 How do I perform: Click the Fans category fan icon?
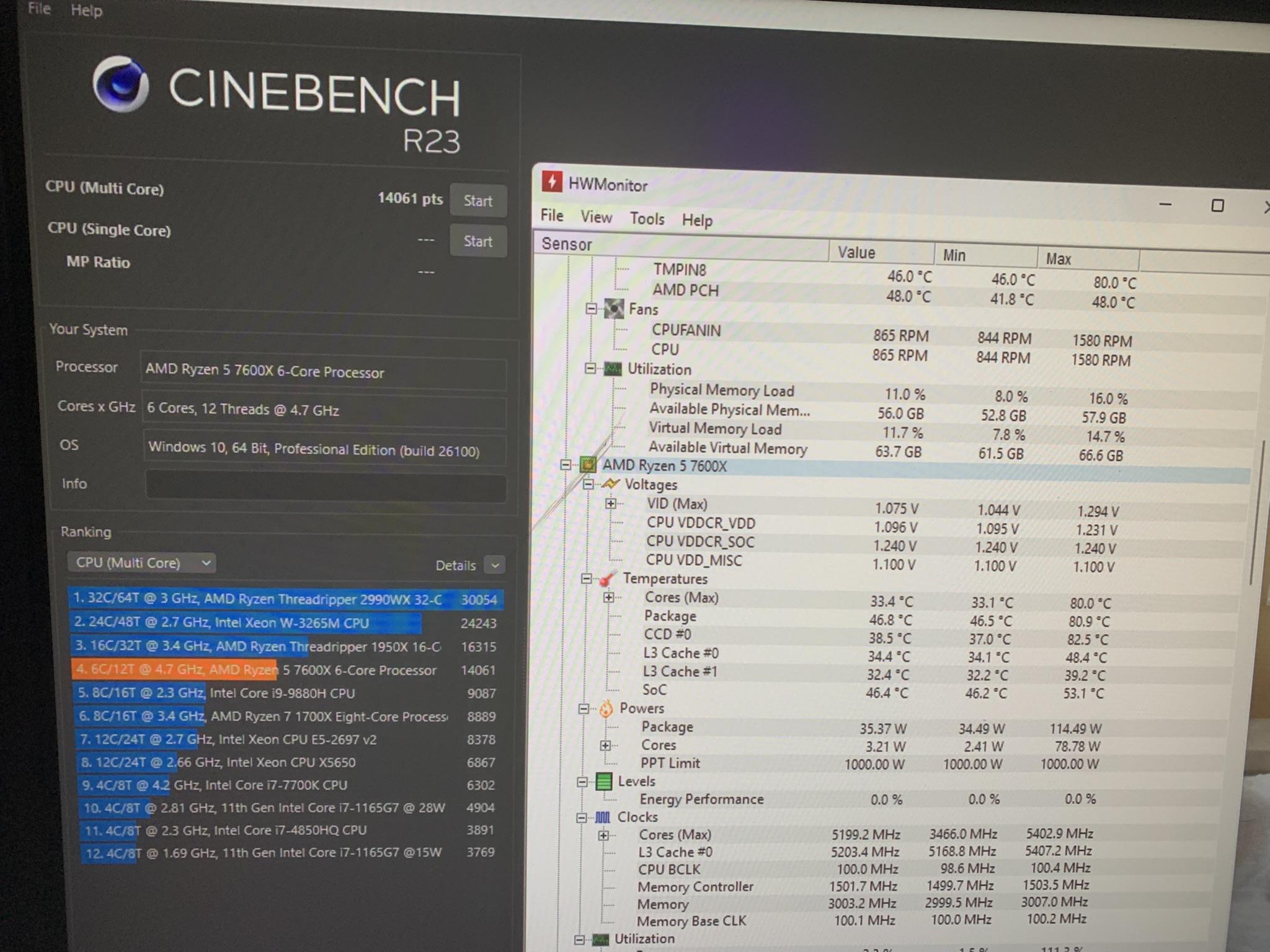(614, 309)
